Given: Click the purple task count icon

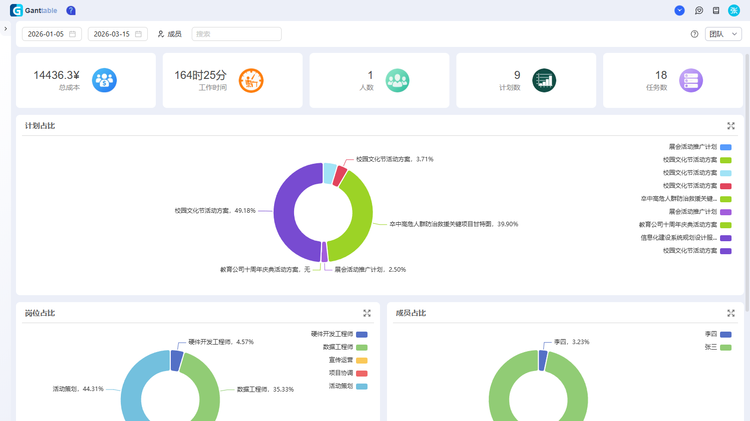Looking at the screenshot, I should click(691, 80).
